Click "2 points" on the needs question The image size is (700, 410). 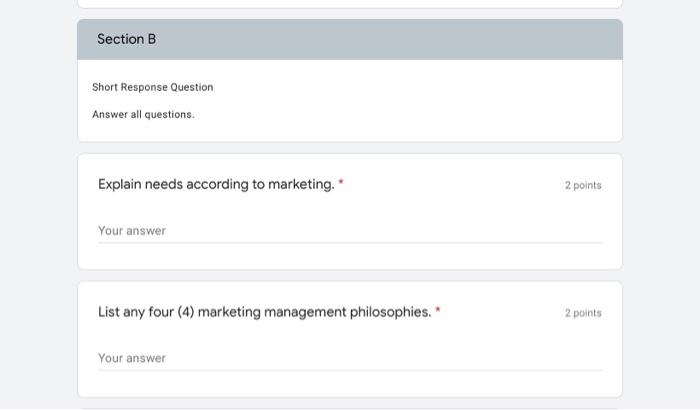(x=583, y=185)
